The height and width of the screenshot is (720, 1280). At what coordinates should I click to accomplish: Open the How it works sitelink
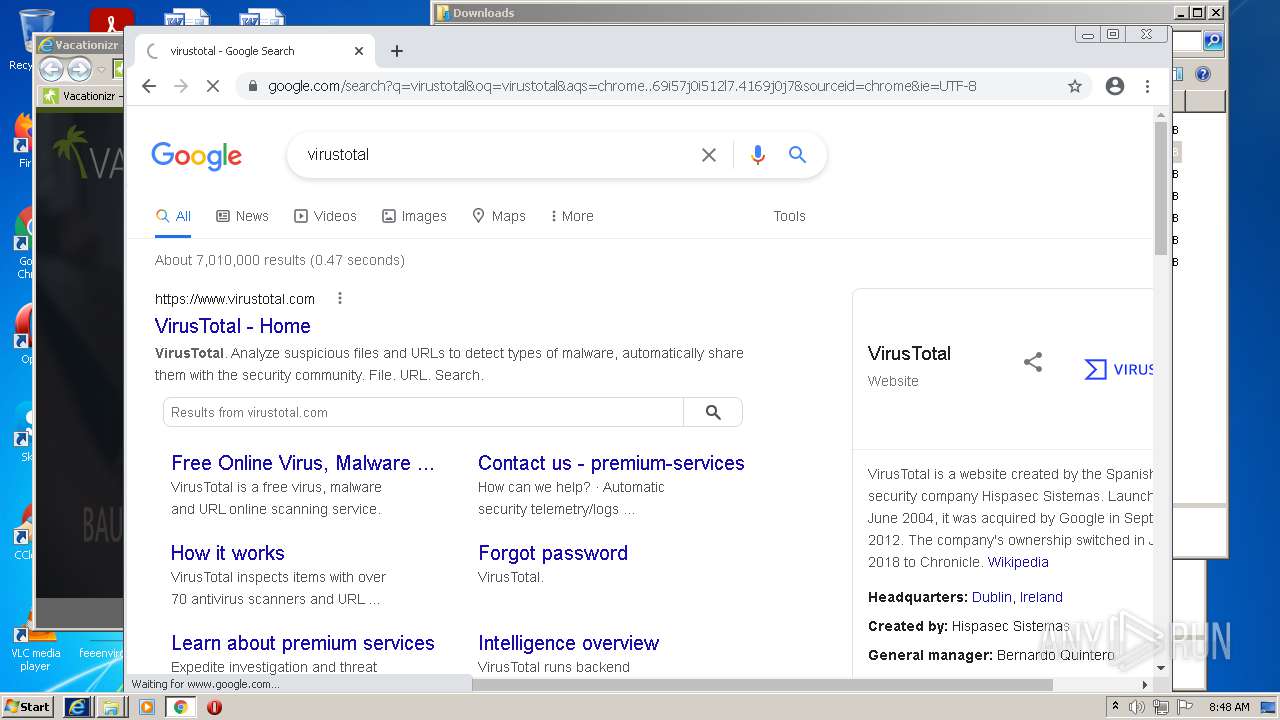click(x=228, y=553)
